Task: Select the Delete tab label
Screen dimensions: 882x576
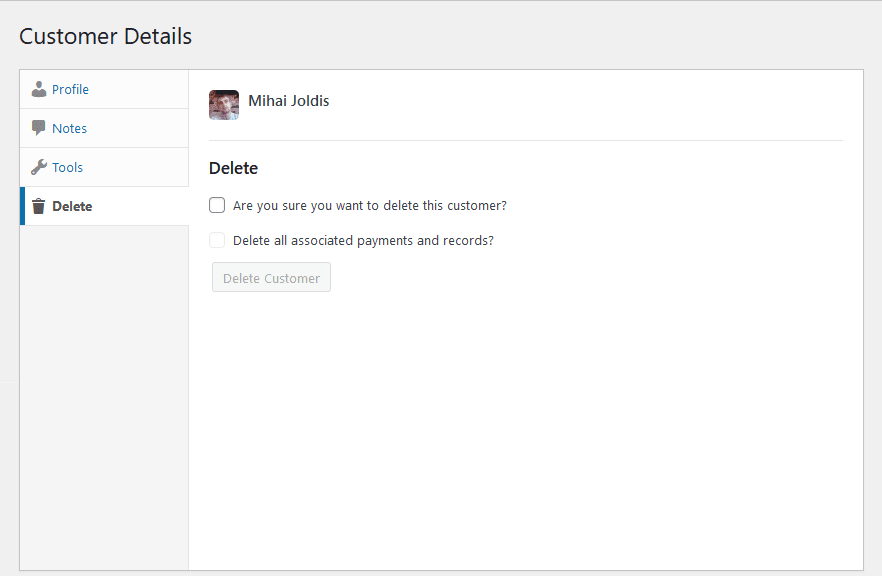Action: (72, 206)
